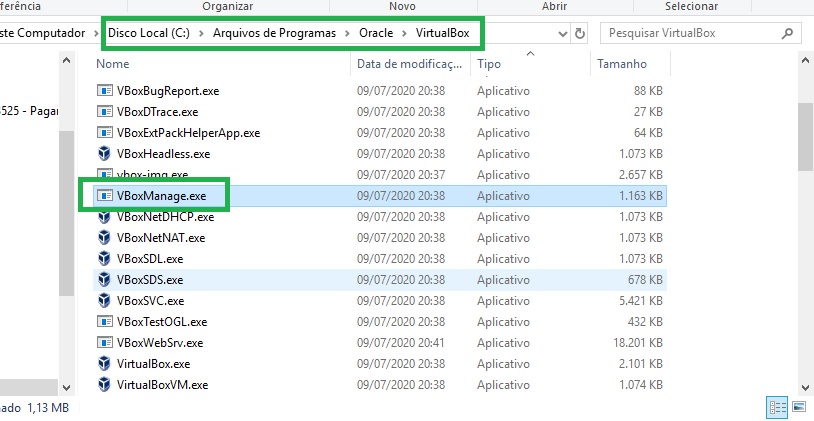The width and height of the screenshot is (814, 421).
Task: Click the Selecionar ribbon group label
Action: 691,6
